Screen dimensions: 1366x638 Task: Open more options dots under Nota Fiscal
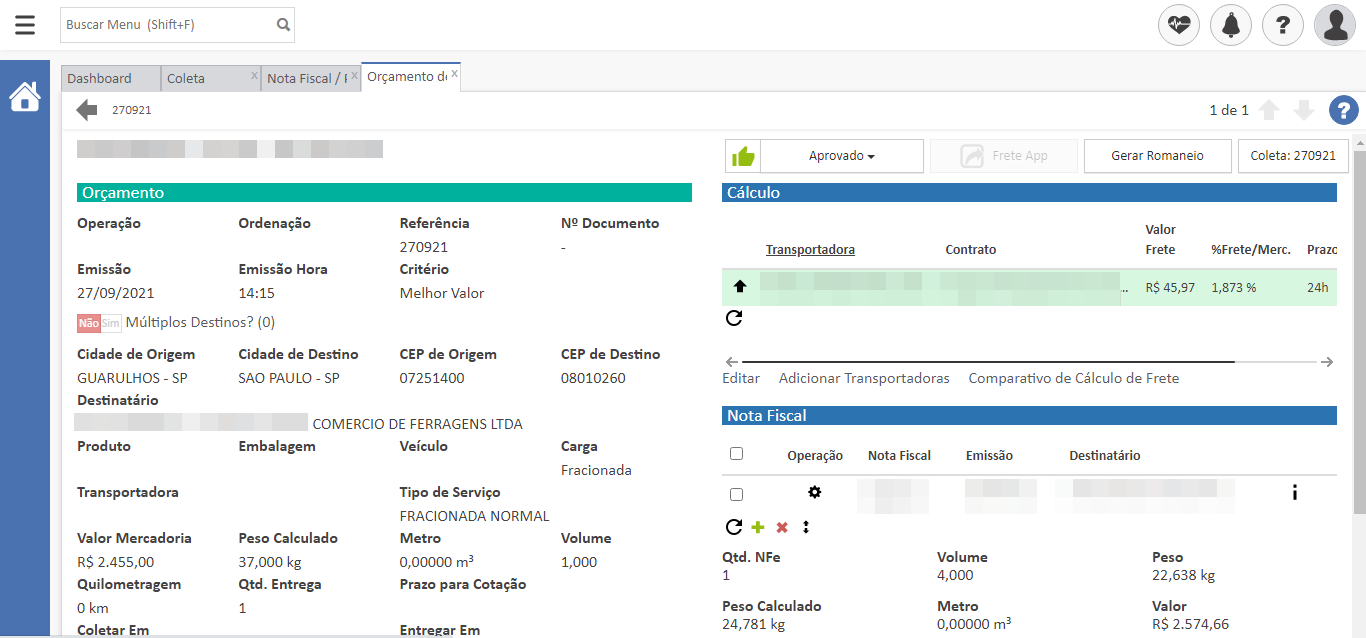tap(805, 527)
